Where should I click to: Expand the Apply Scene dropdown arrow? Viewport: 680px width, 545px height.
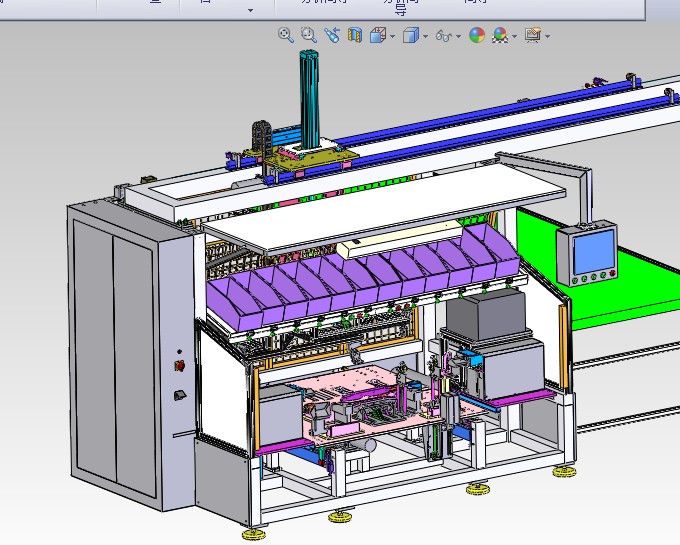pos(514,37)
